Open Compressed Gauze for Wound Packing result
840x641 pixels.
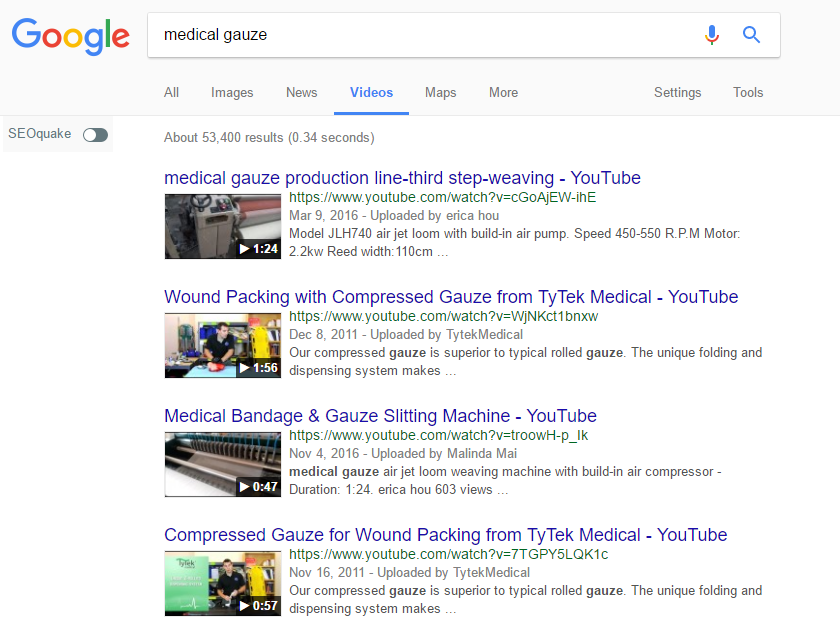pyautogui.click(x=446, y=534)
